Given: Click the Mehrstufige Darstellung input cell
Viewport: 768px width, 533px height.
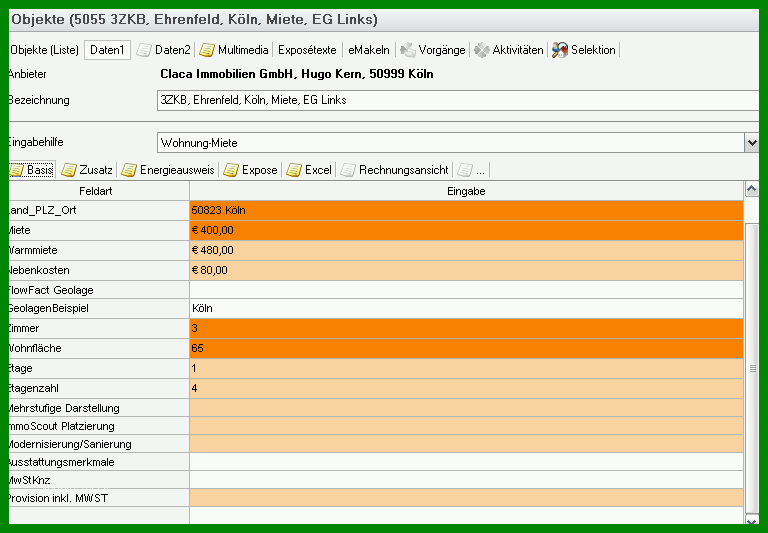Looking at the screenshot, I should (466, 408).
